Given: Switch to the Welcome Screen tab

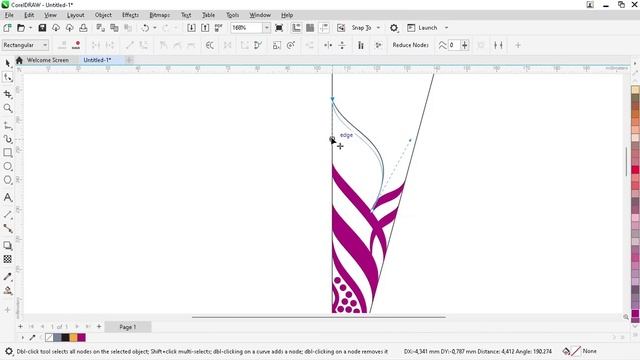Looking at the screenshot, I should [x=48, y=60].
